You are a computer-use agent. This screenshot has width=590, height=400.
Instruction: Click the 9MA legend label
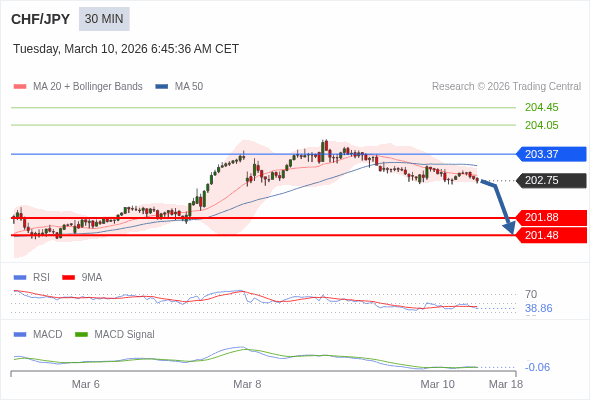[x=92, y=278]
